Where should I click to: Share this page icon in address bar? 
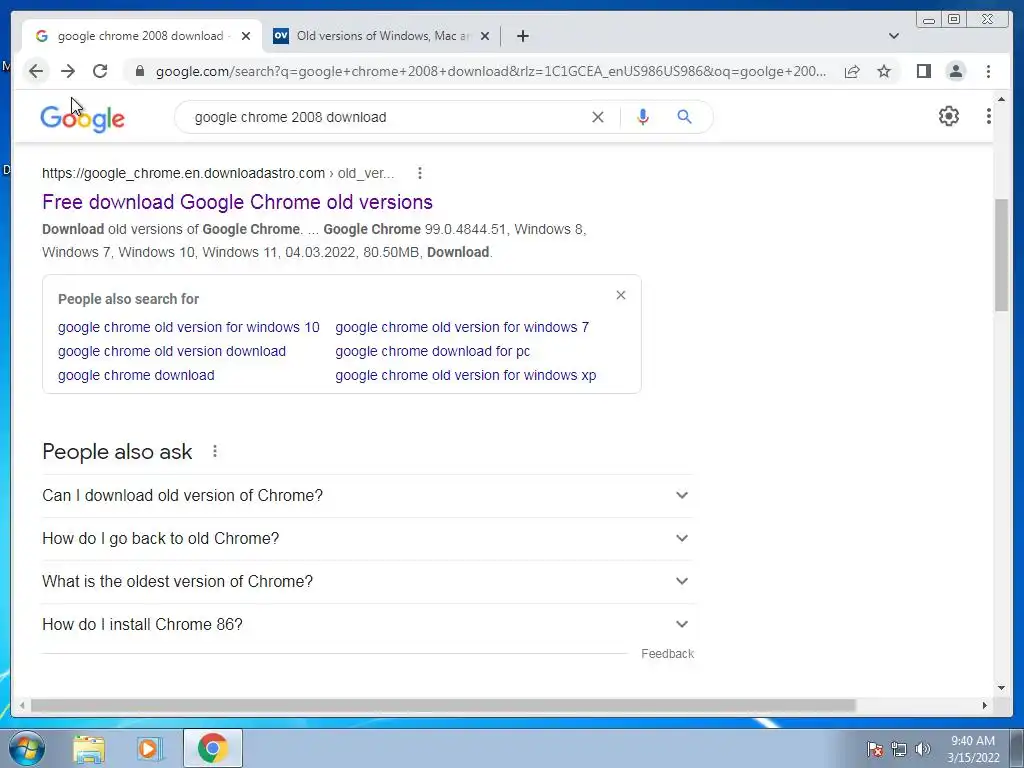(x=852, y=71)
